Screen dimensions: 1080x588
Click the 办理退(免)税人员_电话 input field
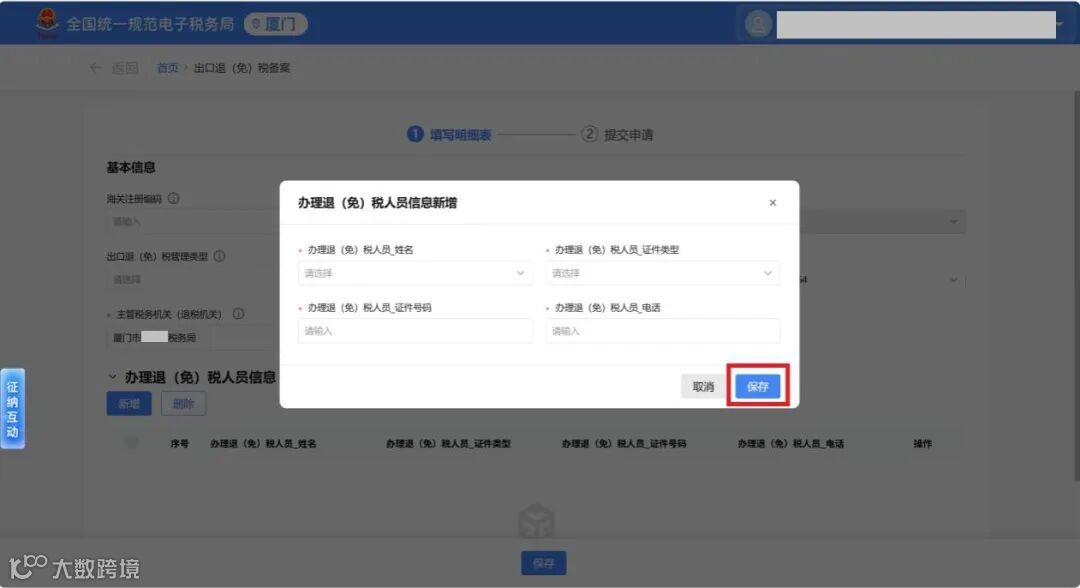(663, 331)
